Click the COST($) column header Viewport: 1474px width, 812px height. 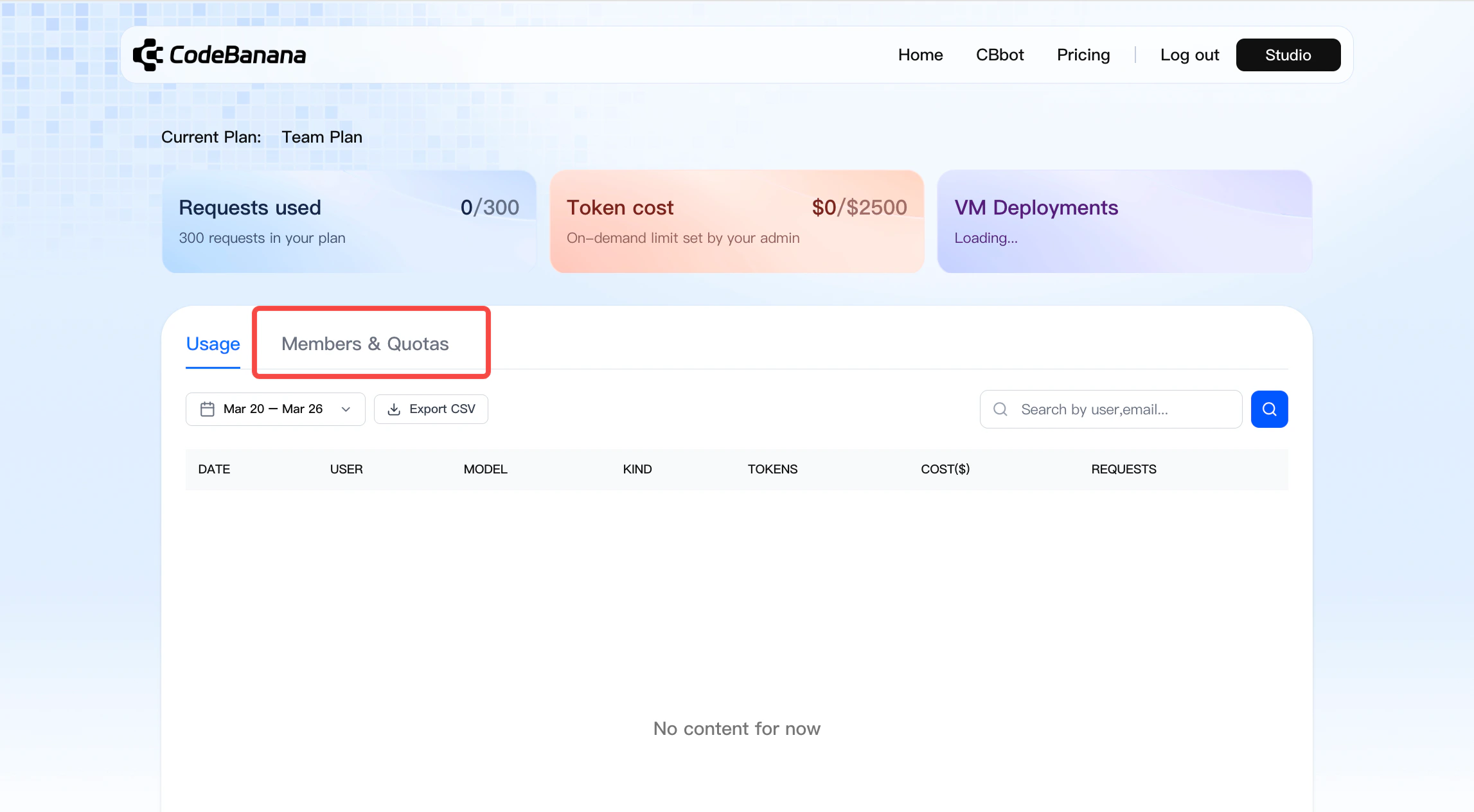(x=945, y=469)
